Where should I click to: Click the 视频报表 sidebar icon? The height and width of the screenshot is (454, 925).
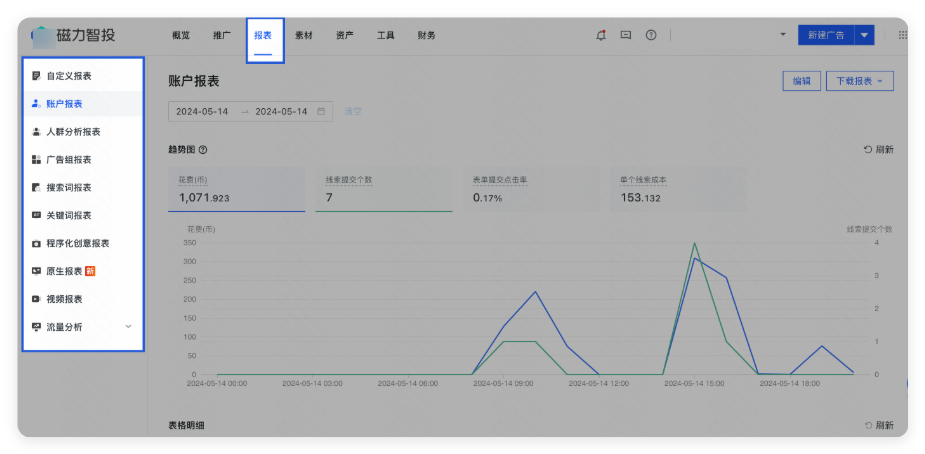point(36,299)
